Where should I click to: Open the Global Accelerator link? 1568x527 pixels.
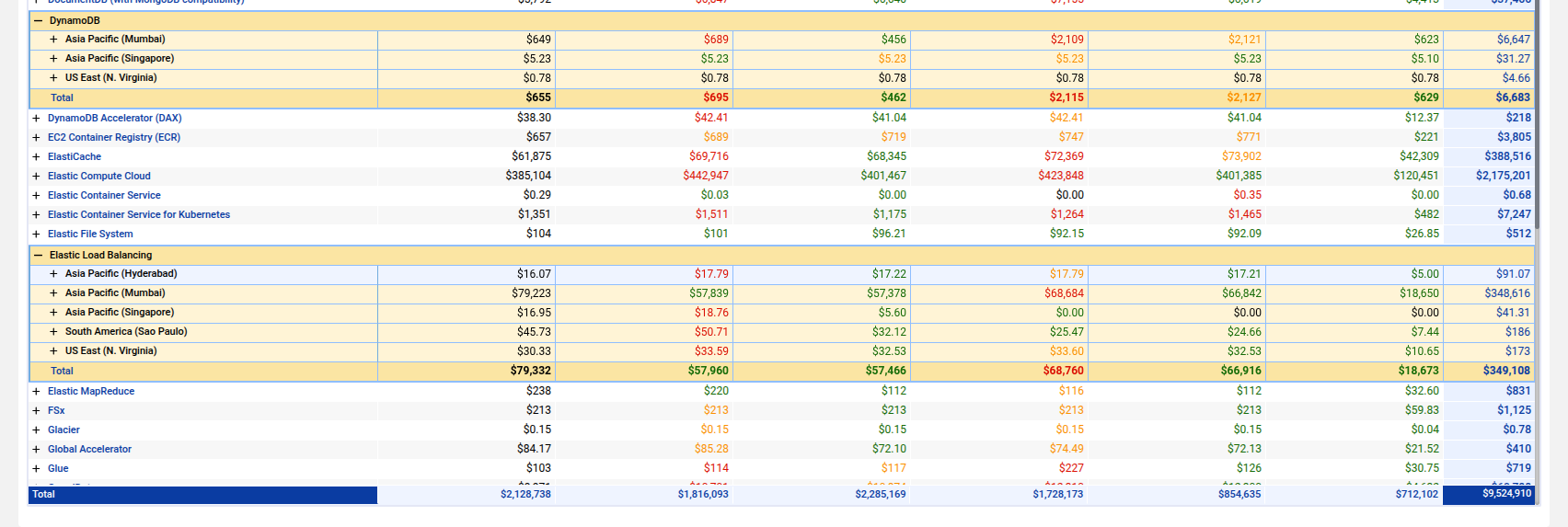click(x=89, y=449)
